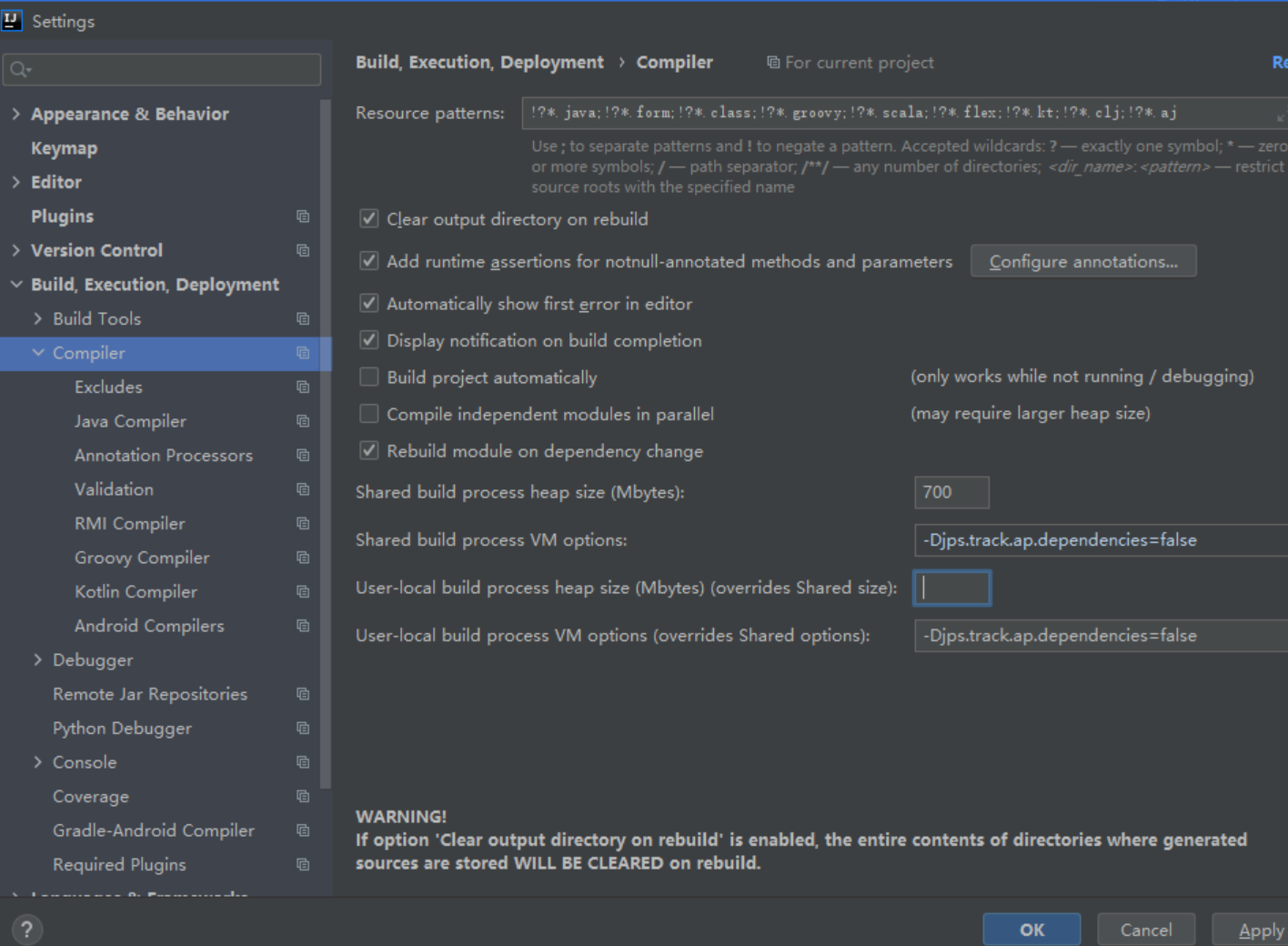Click the project icon beside Annotation Processors
Screen dimensions: 1288x946
pos(303,455)
